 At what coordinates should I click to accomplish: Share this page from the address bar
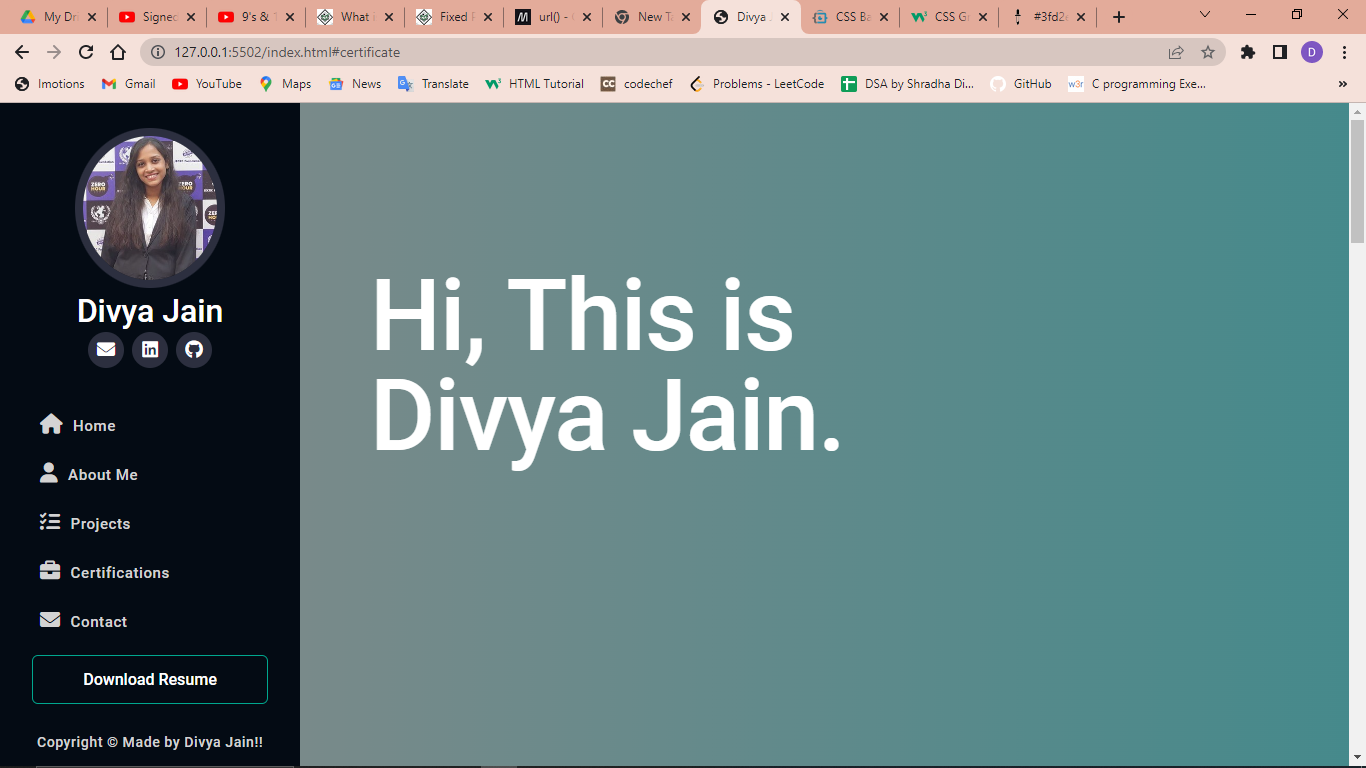click(x=1176, y=52)
